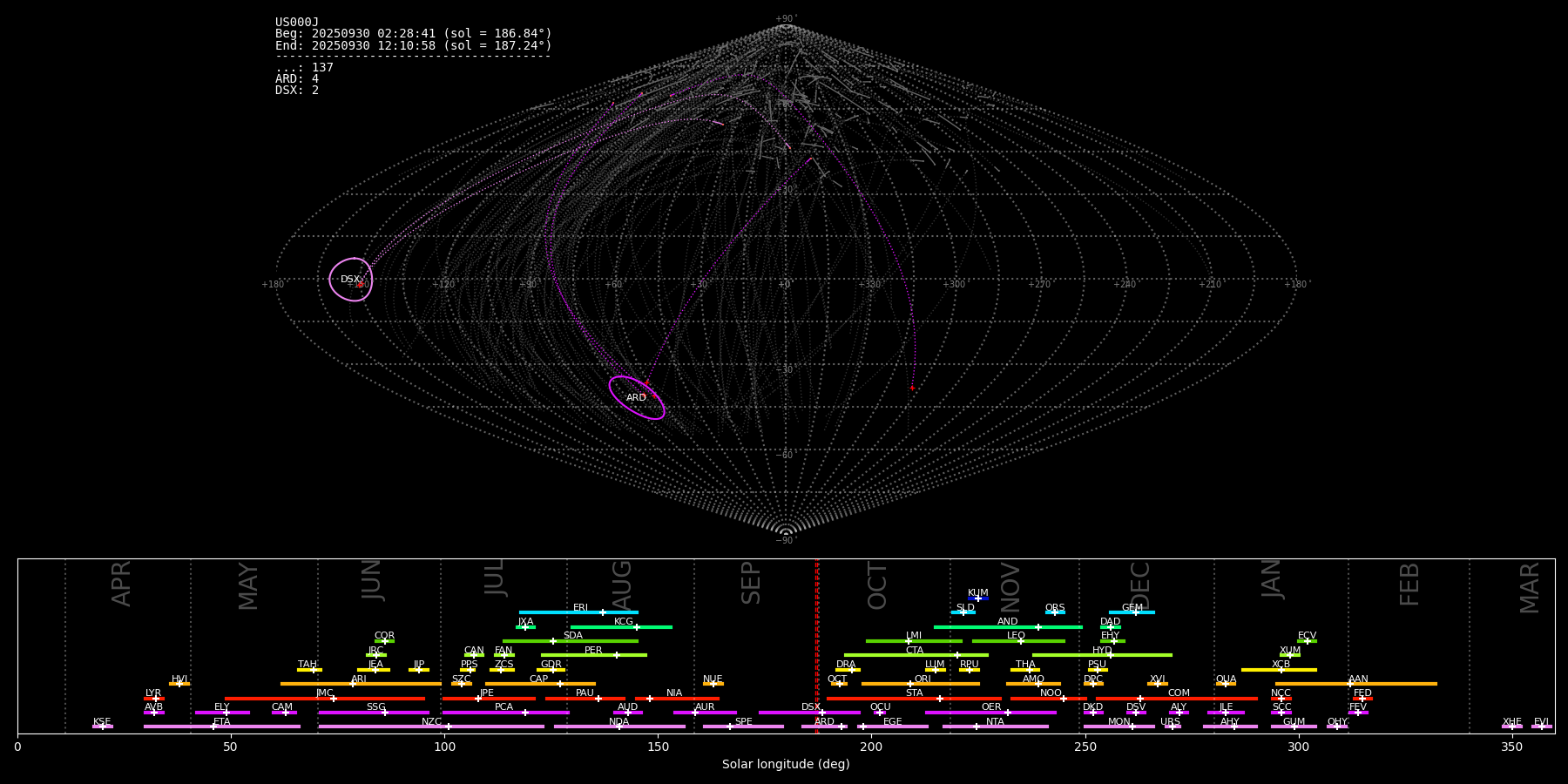
Task: Select the DSX label inside the pink radiant ellipse
Action: coord(350,280)
